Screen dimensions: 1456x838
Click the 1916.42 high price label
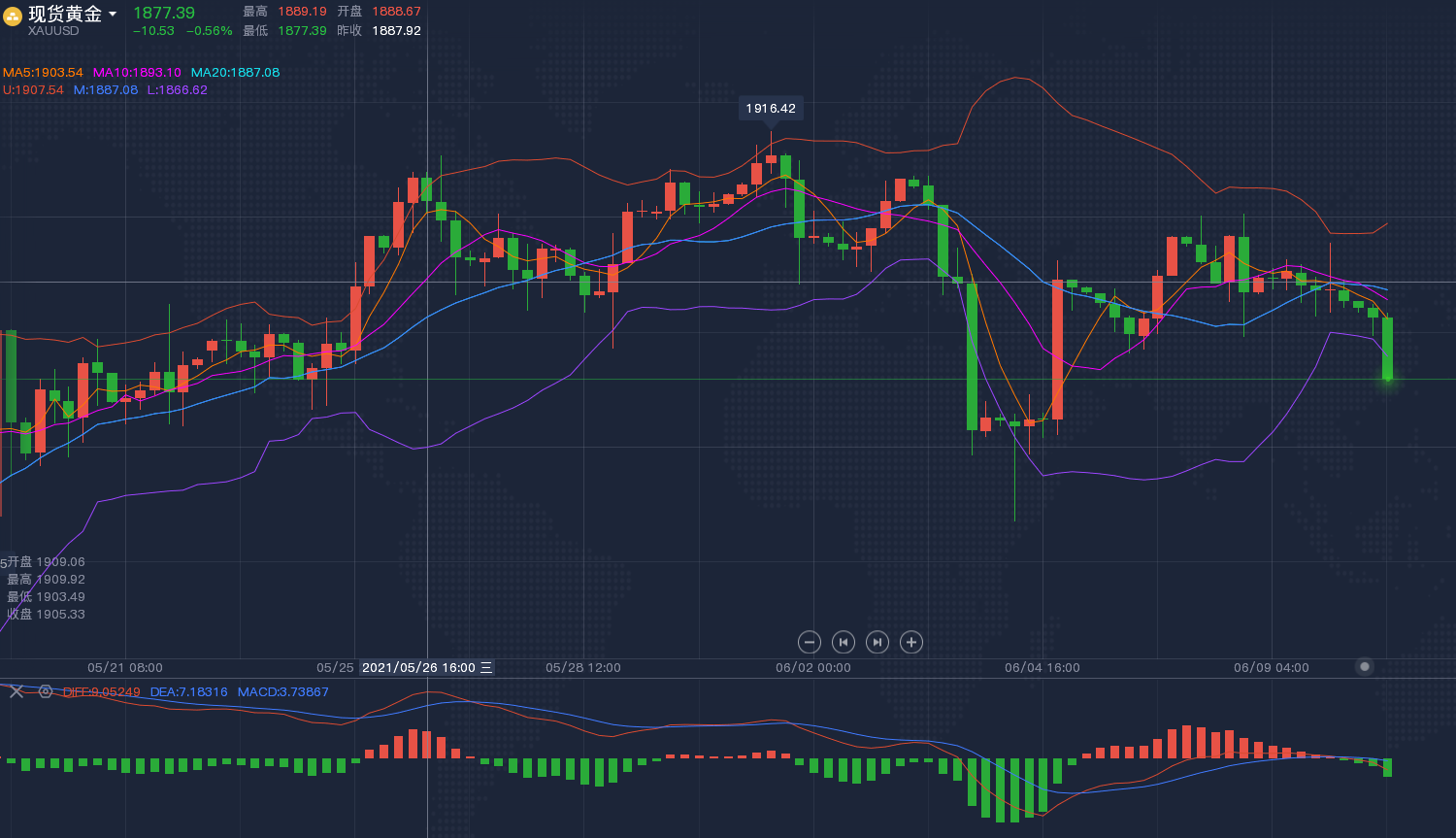771,109
